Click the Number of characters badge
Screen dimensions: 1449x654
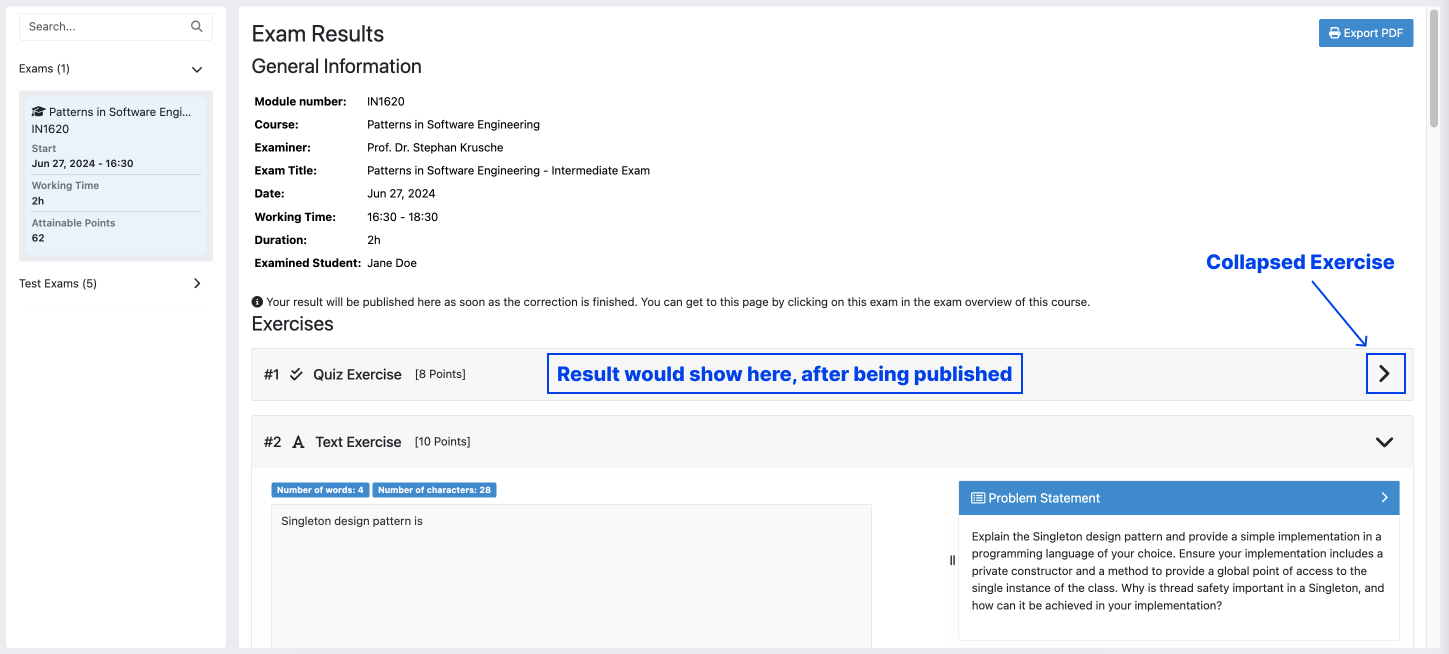pos(434,490)
